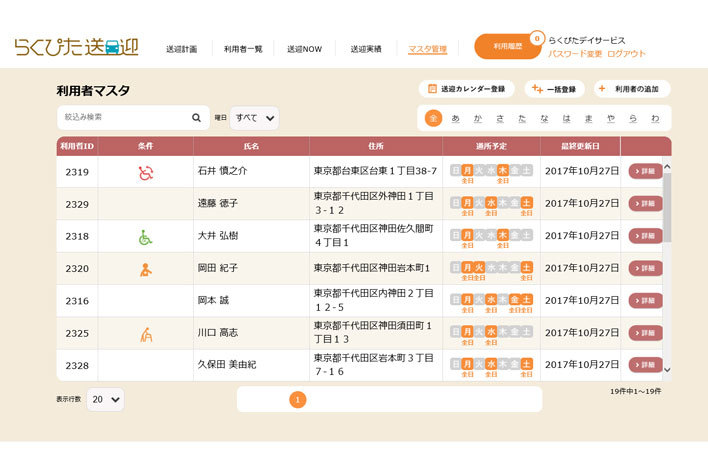
Task: Click the パスワード変更 link
Action: (575, 54)
